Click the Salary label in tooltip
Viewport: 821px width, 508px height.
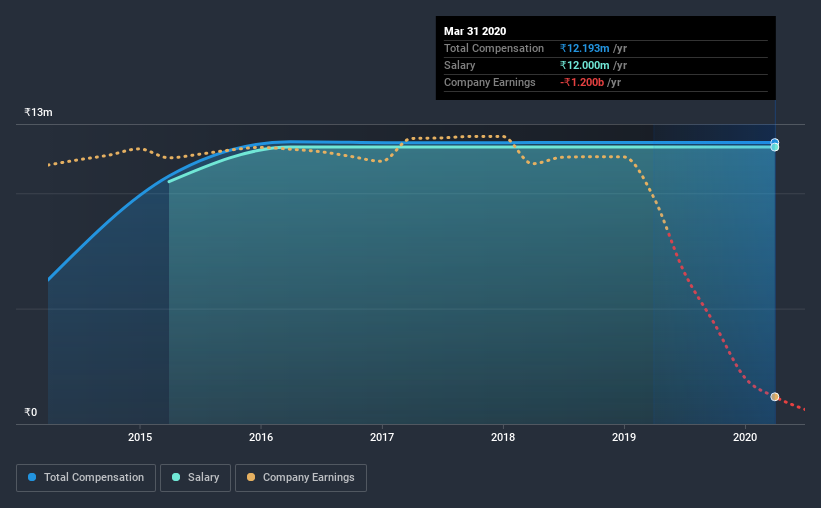pyautogui.click(x=459, y=65)
